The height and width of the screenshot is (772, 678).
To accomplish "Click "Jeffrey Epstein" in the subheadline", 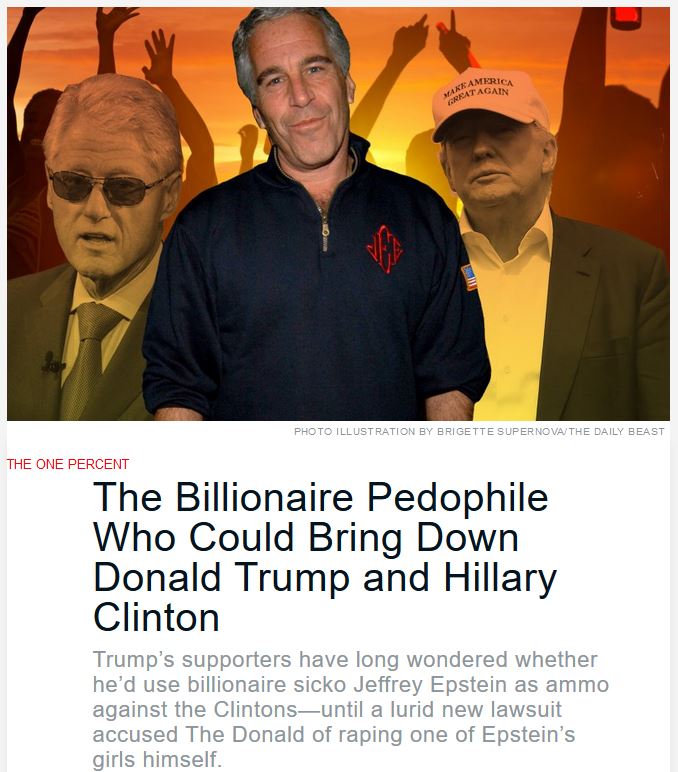I will point(430,684).
